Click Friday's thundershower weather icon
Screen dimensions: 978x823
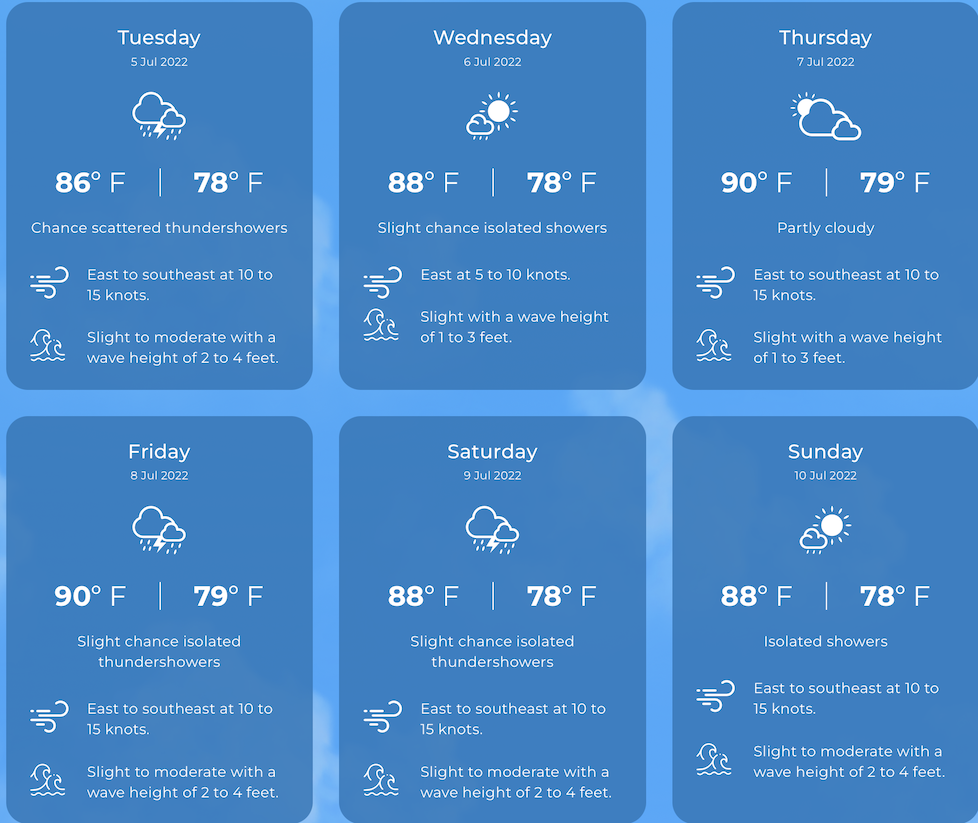tap(159, 530)
